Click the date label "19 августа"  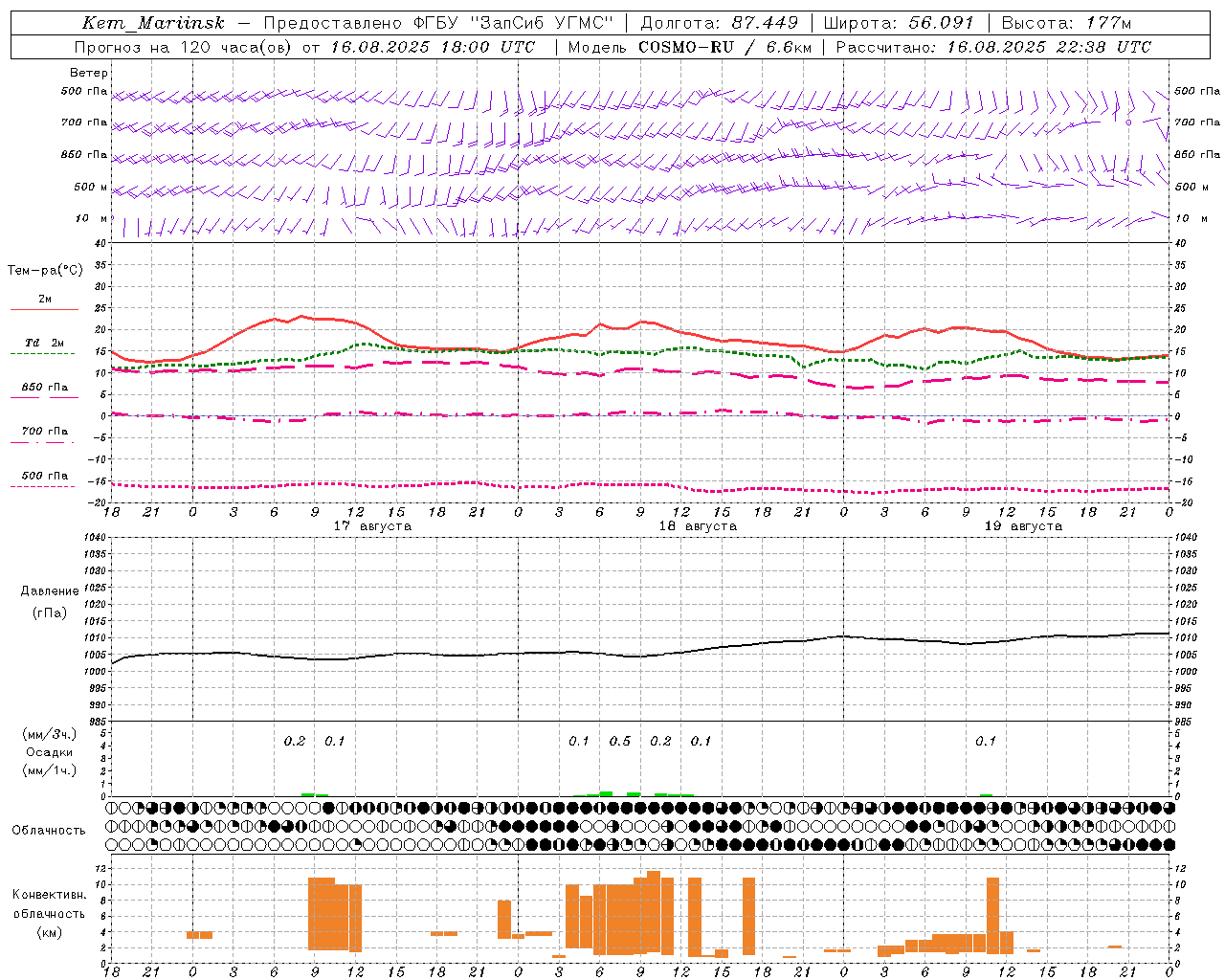coord(1023,526)
